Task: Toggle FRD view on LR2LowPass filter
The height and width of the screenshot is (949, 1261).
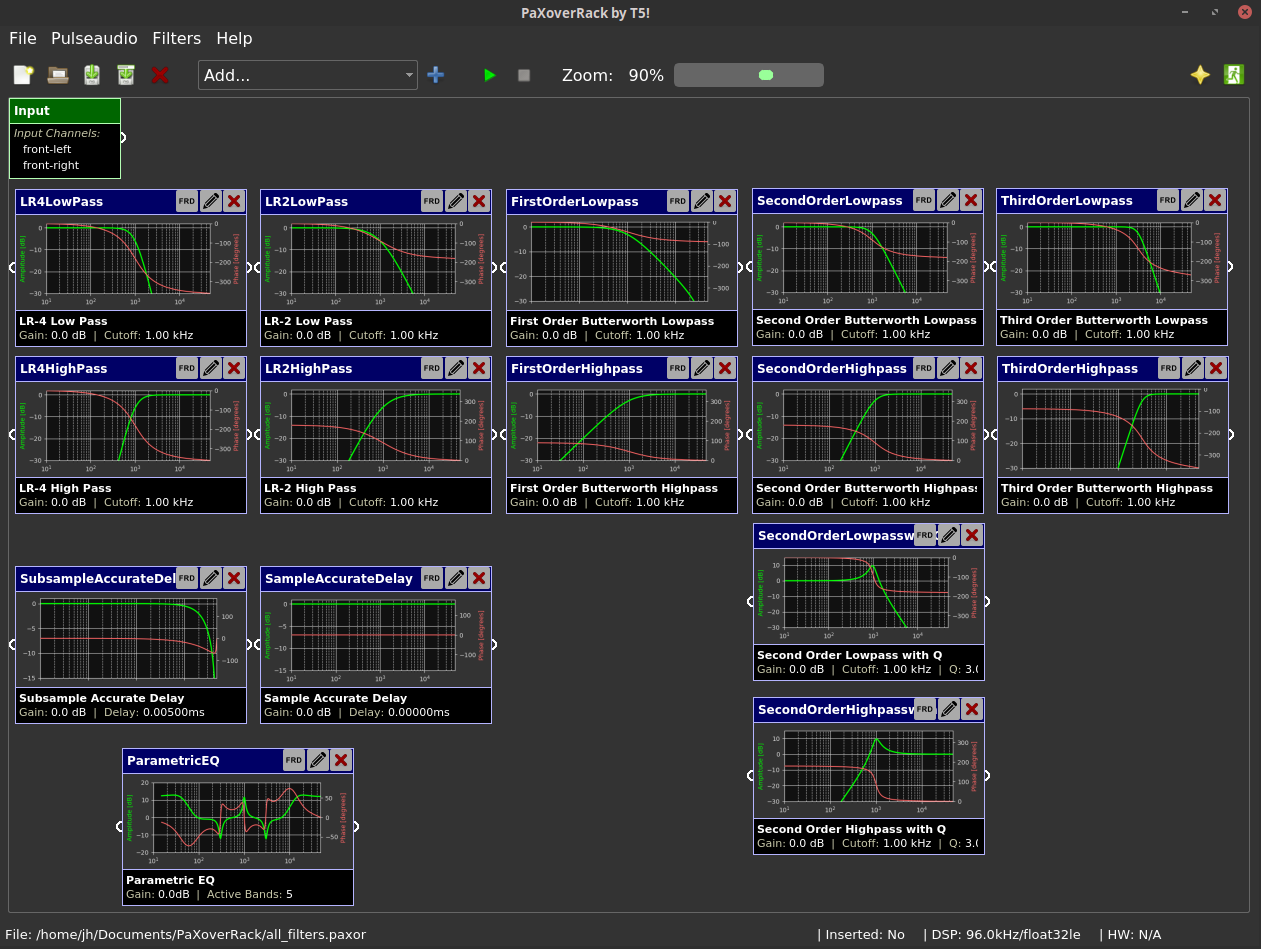Action: [432, 201]
